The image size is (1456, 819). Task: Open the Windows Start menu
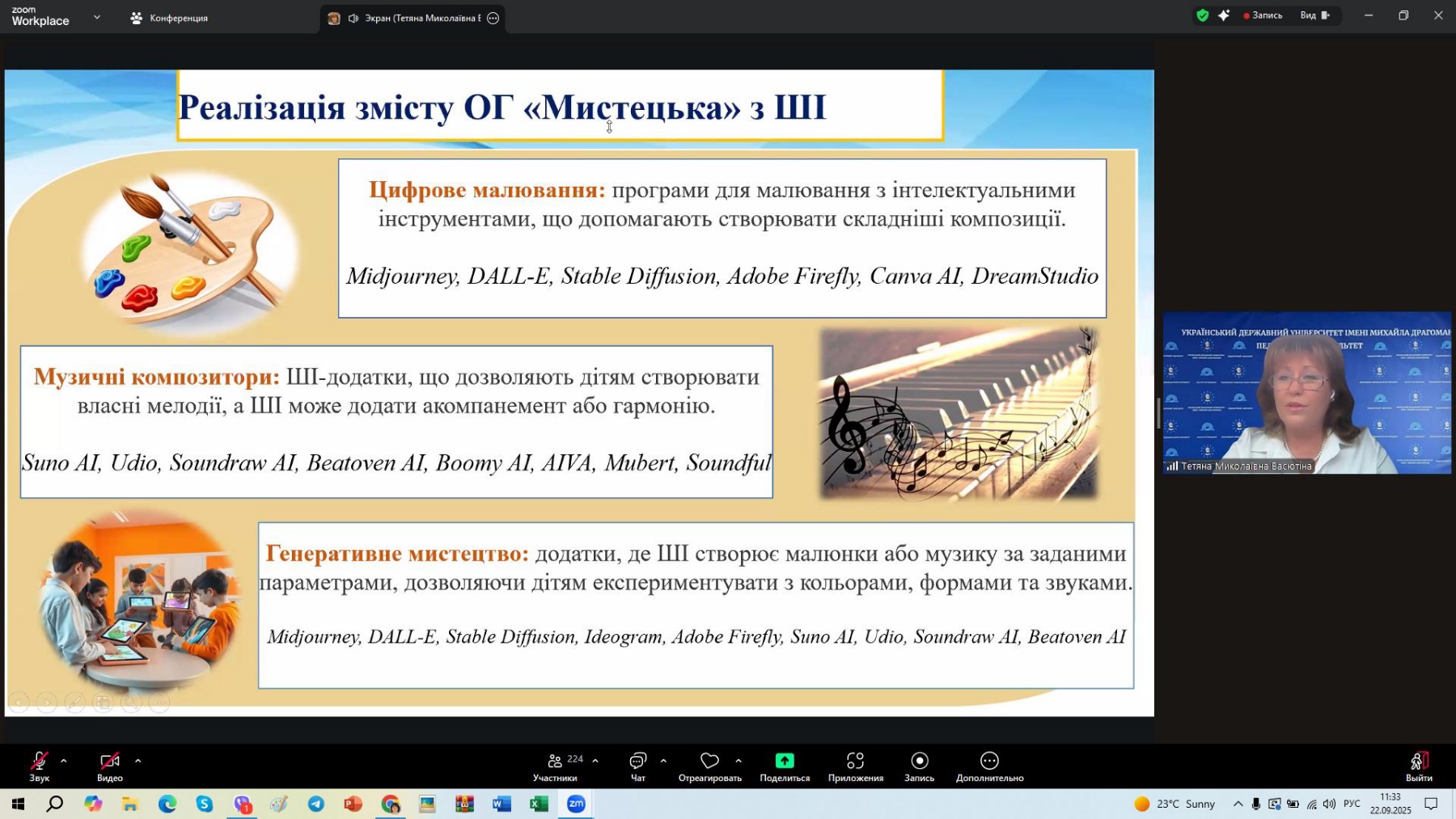pyautogui.click(x=18, y=804)
